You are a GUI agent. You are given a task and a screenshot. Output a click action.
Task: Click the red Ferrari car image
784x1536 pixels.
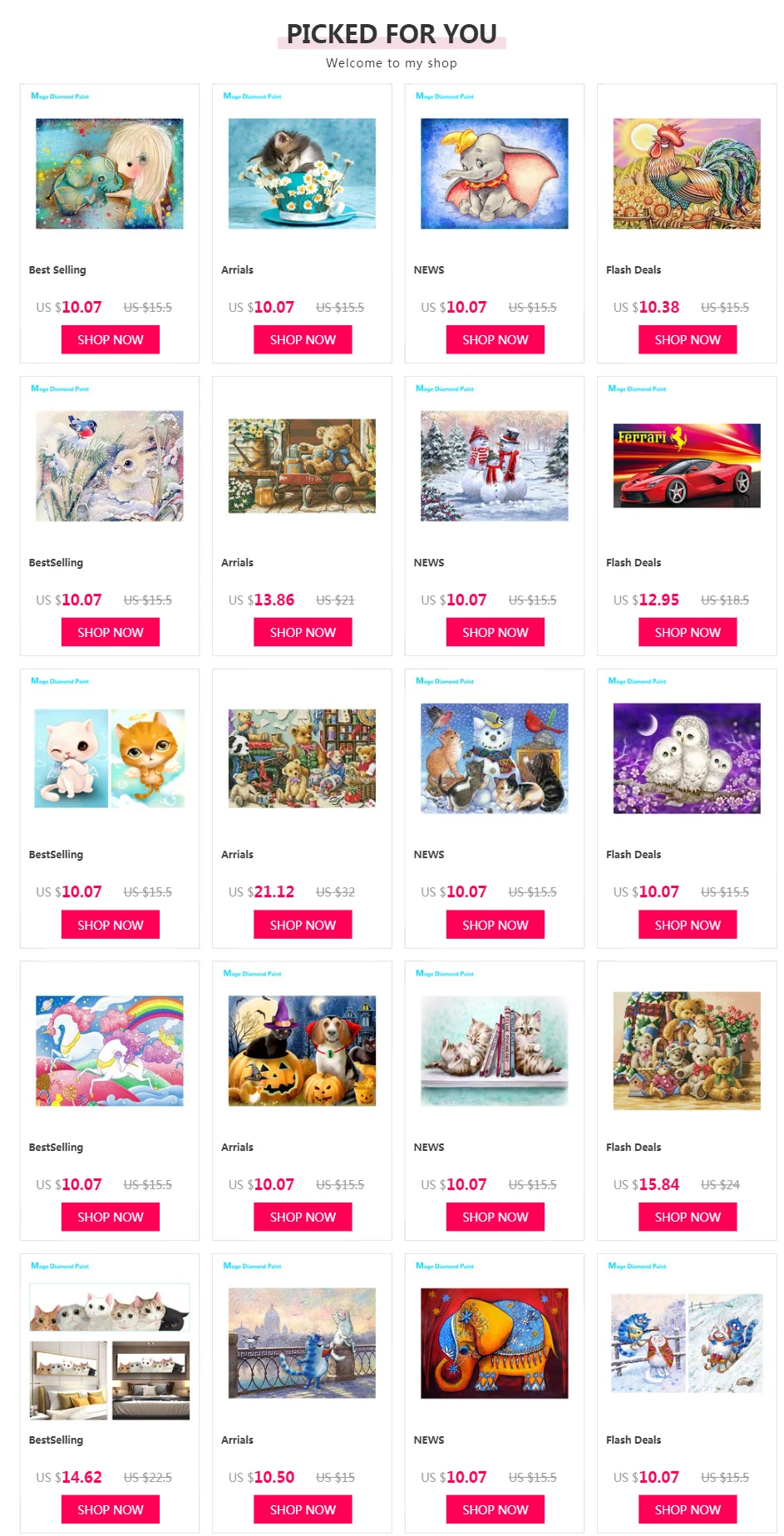click(x=687, y=466)
